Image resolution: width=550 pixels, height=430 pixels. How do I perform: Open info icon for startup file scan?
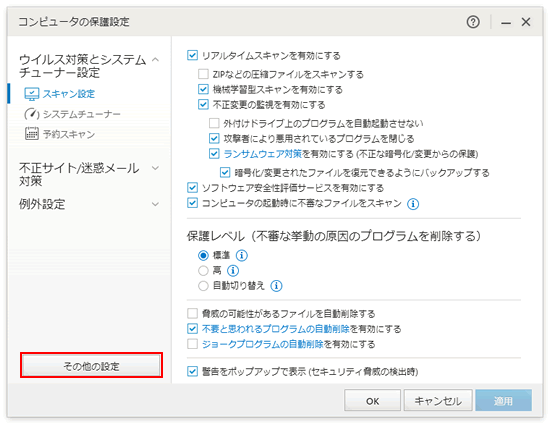pyautogui.click(x=413, y=204)
